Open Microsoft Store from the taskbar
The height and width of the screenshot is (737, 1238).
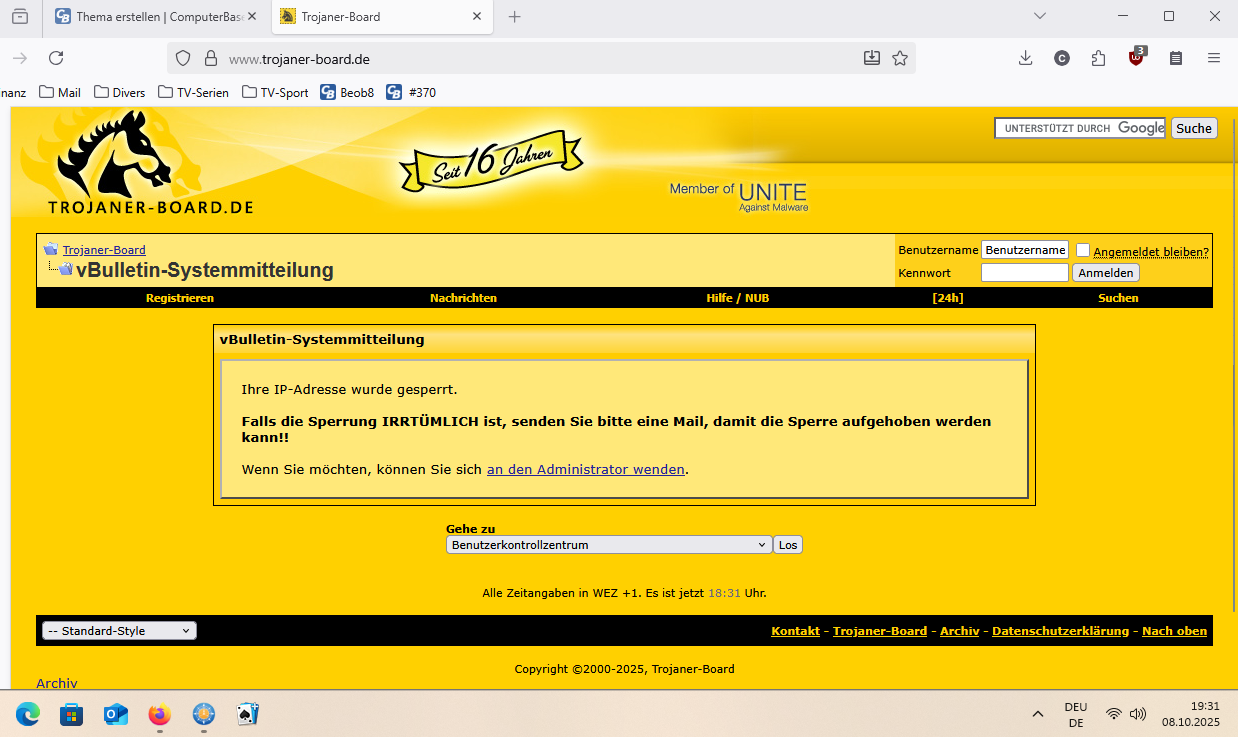coord(72,714)
